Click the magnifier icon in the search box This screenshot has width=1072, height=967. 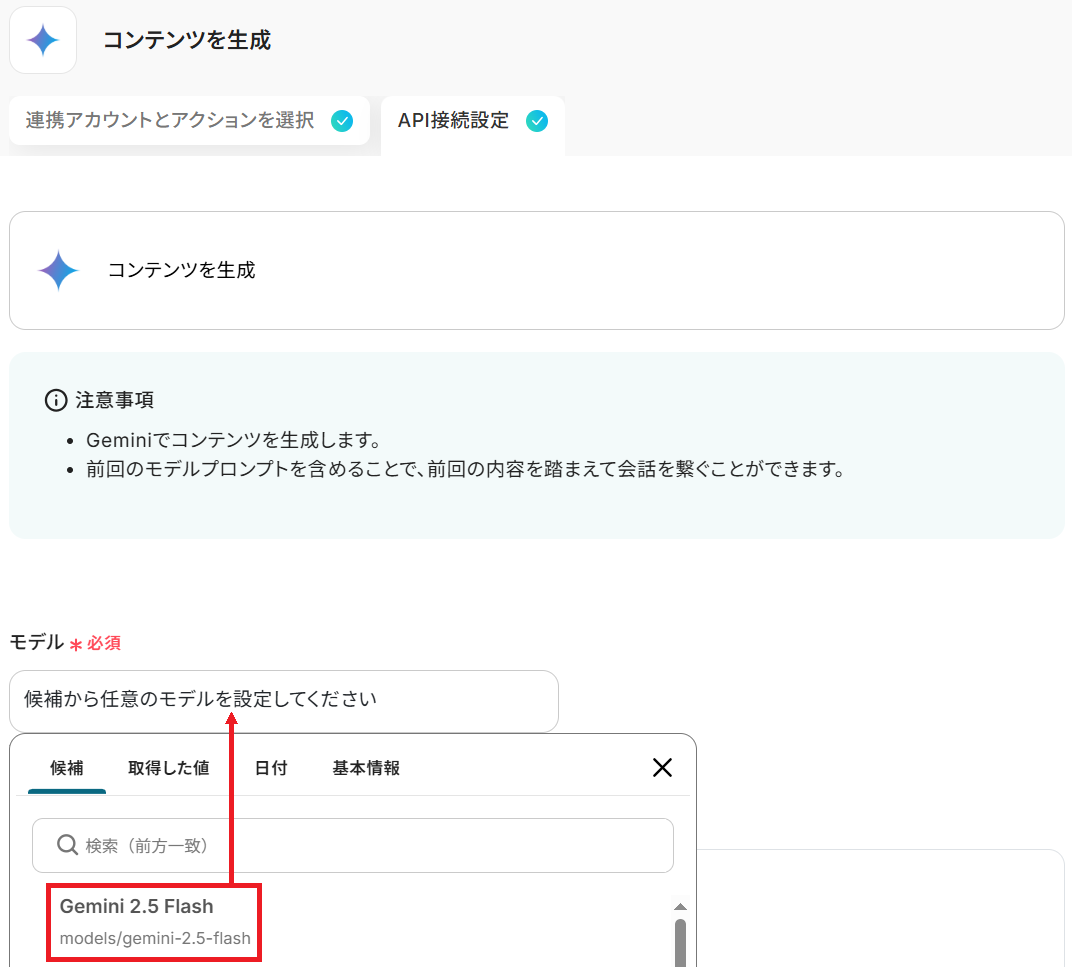click(x=67, y=845)
